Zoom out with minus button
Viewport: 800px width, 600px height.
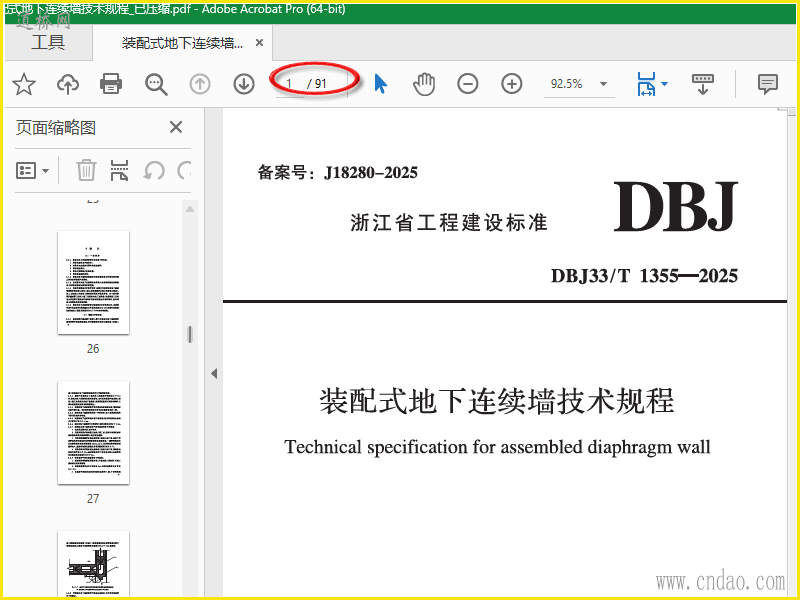tap(468, 84)
